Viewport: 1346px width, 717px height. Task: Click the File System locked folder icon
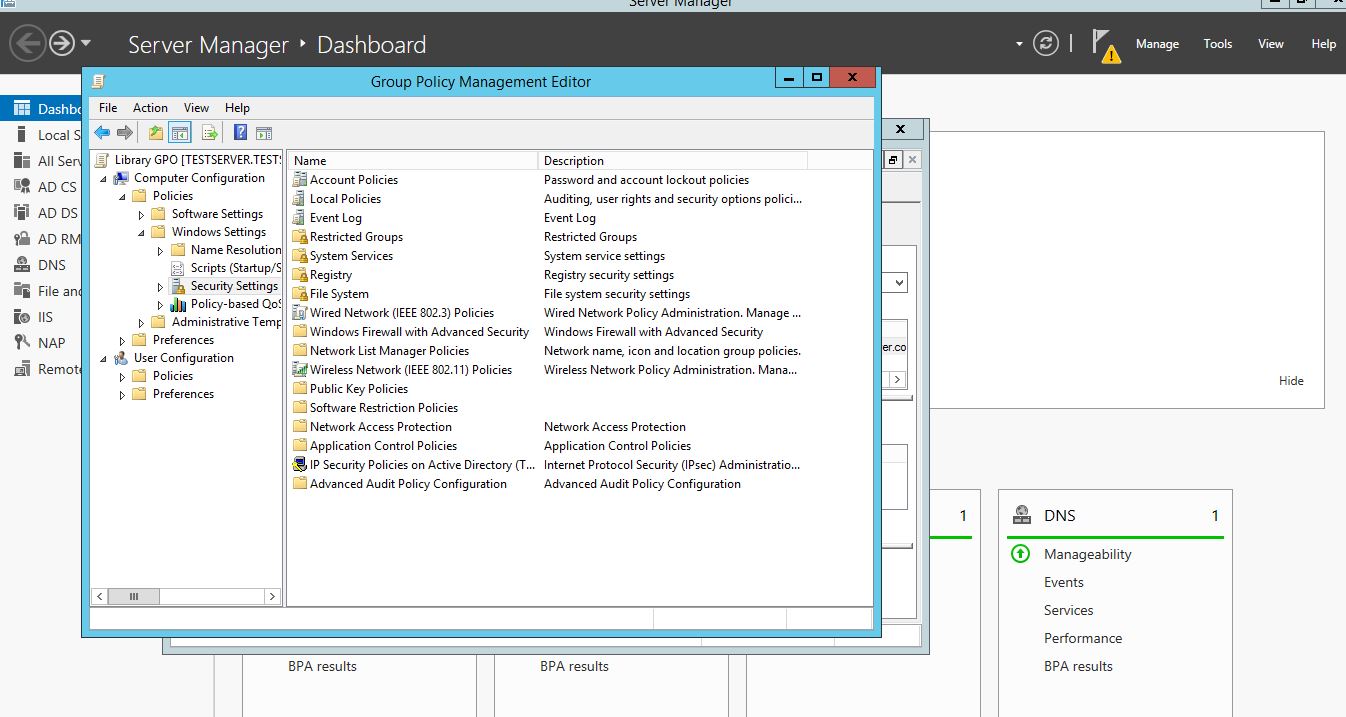(x=300, y=294)
